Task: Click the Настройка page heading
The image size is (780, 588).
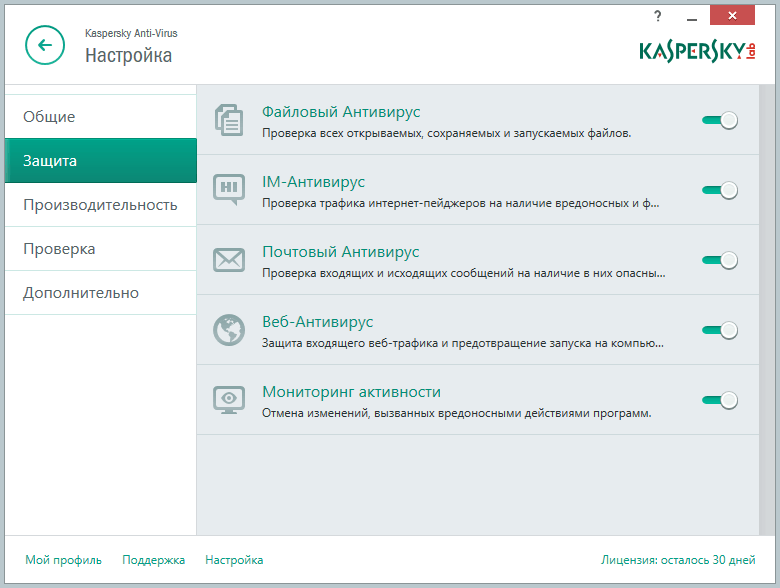Action: coord(128,55)
